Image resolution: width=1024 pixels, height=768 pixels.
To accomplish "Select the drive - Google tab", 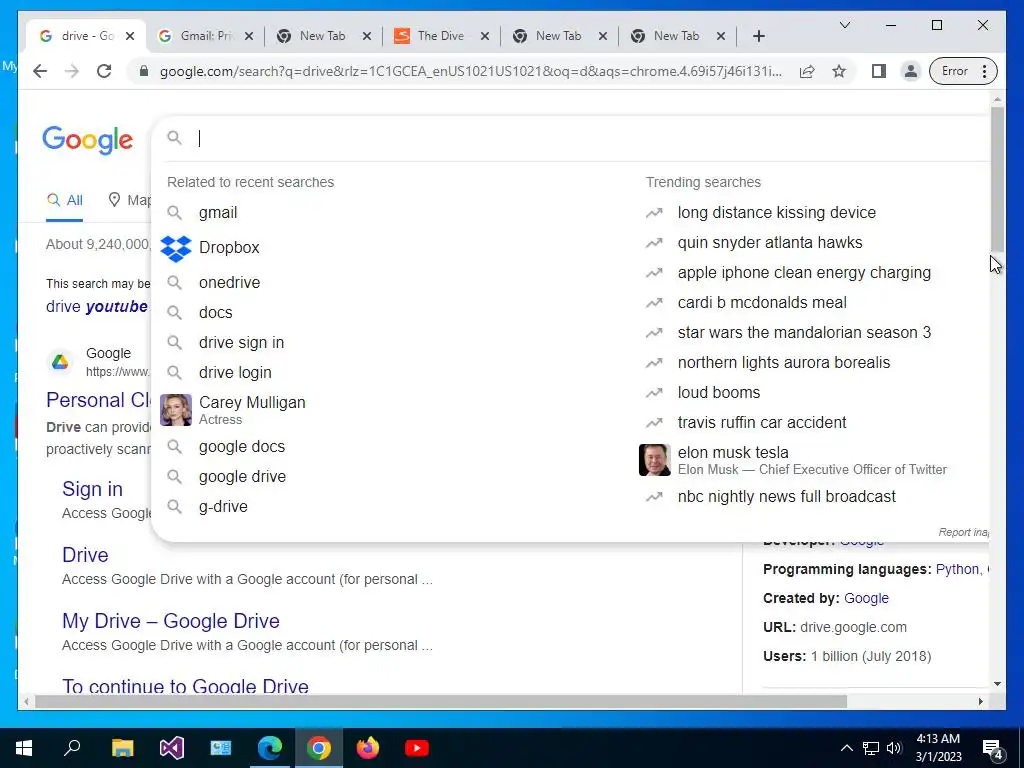I will point(87,36).
